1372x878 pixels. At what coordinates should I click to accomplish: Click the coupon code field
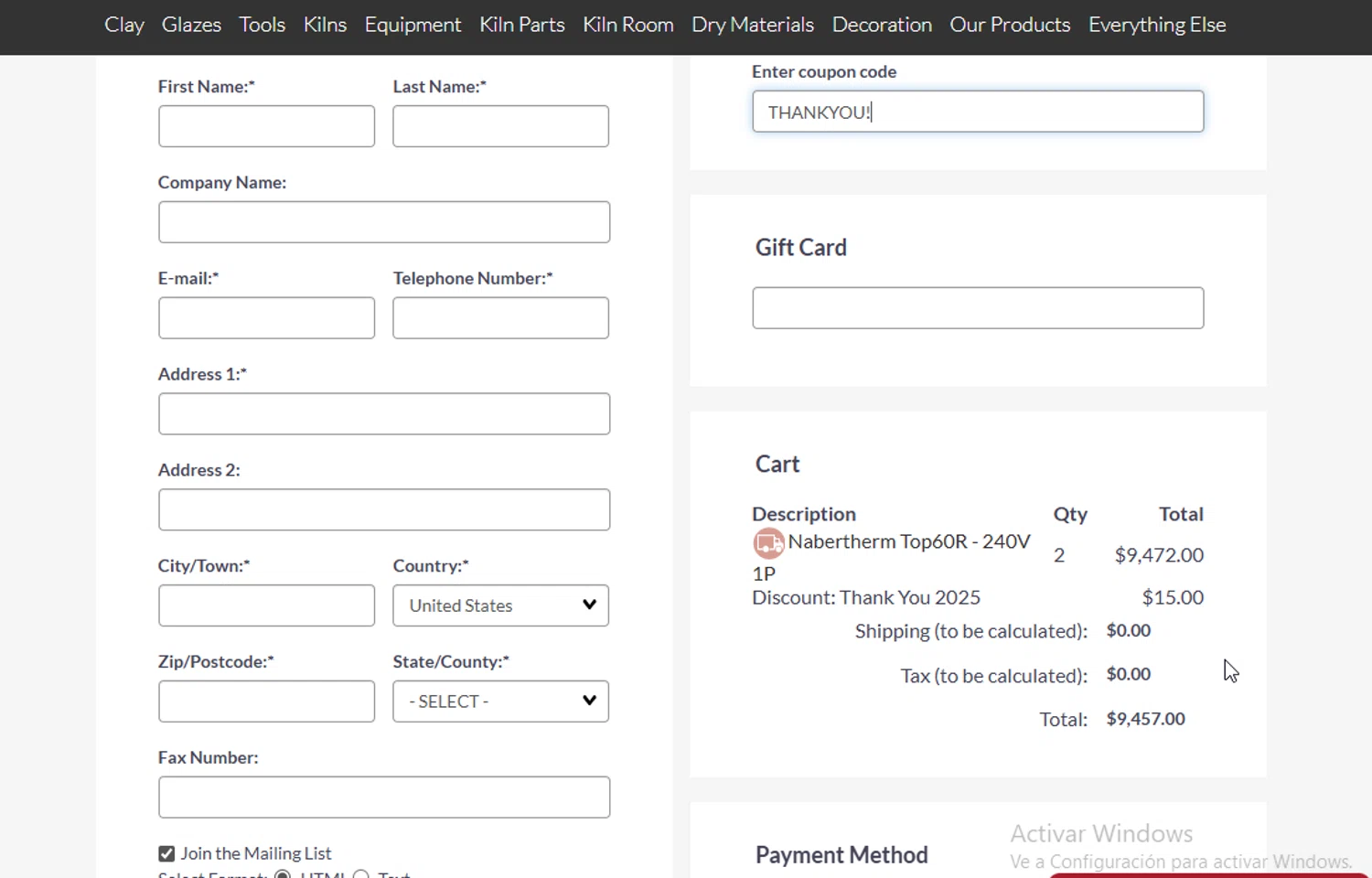(x=978, y=112)
